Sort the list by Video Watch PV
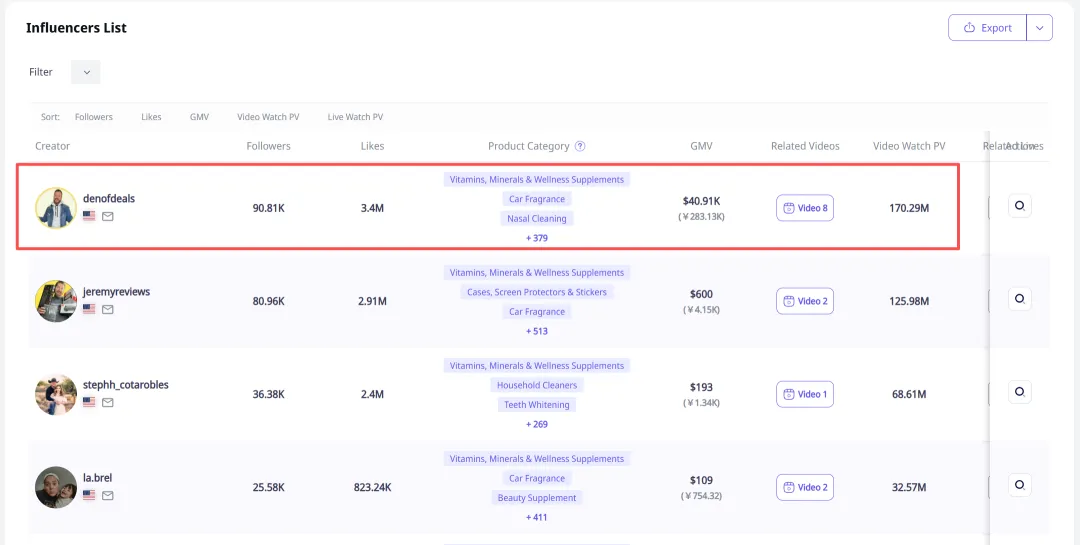1080x545 pixels. (x=268, y=117)
